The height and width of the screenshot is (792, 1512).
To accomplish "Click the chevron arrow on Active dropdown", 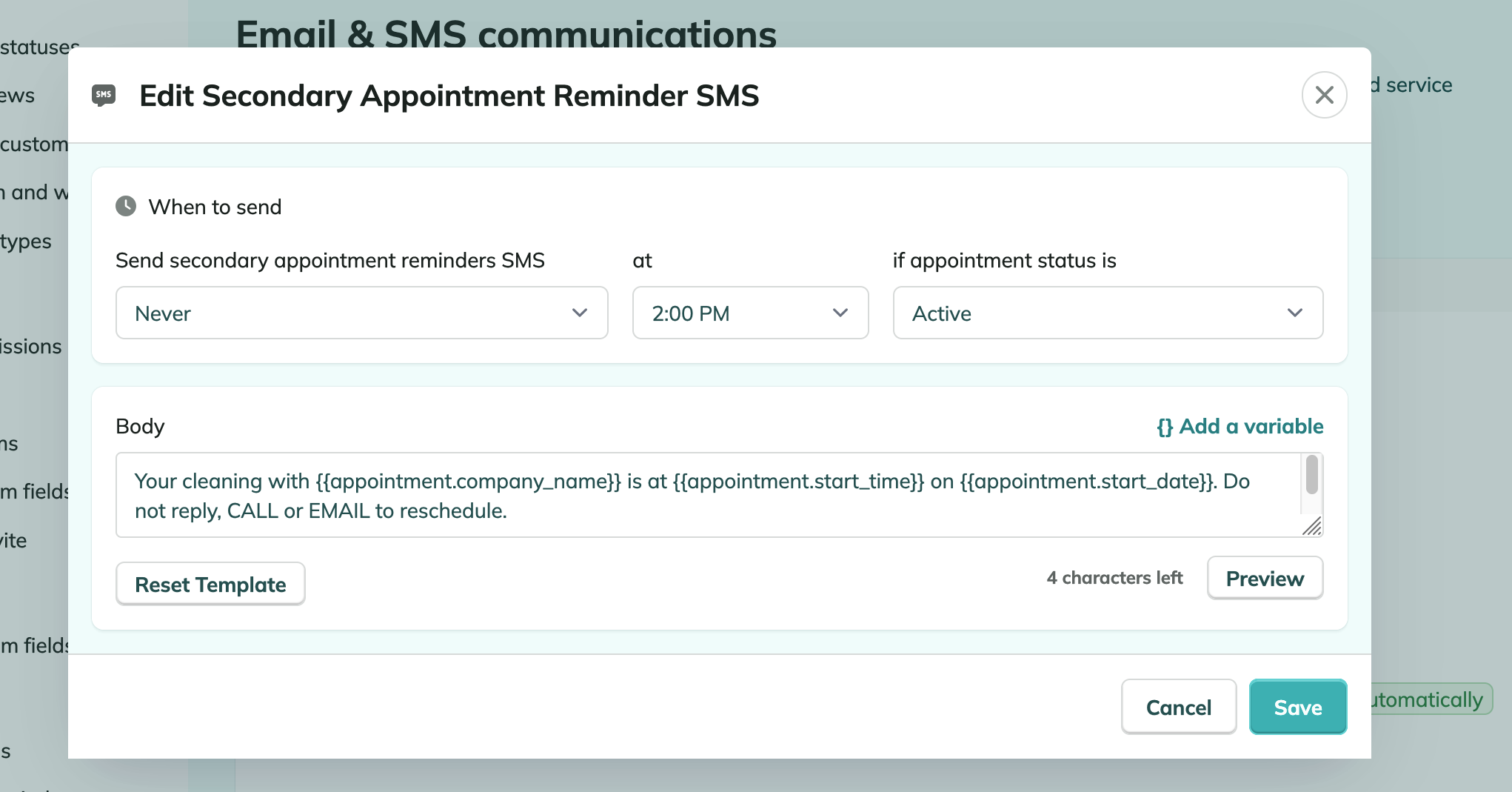I will tap(1295, 313).
